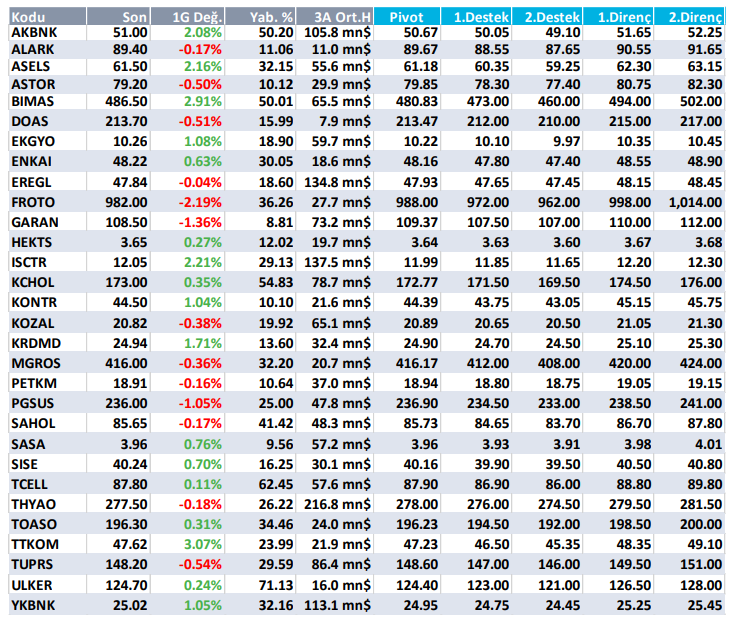This screenshot has height=618, width=741.
Task: Select the GARAN stock code row
Action: (x=34, y=222)
